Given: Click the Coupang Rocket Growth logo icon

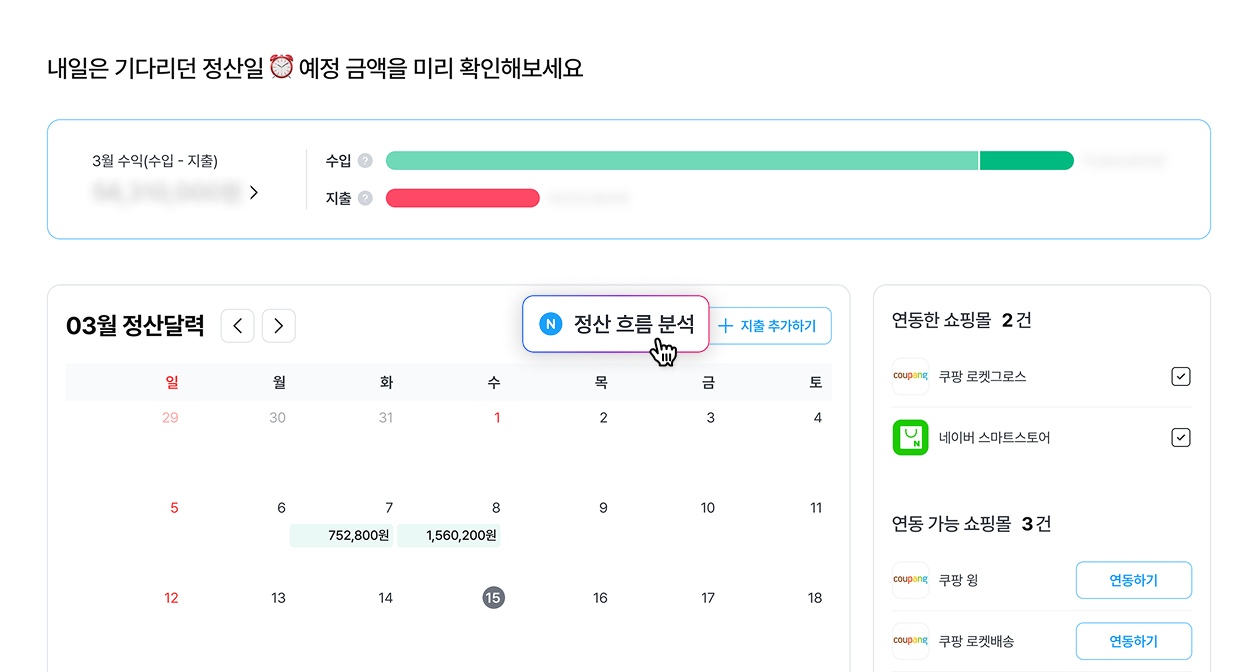Looking at the screenshot, I should (910, 377).
